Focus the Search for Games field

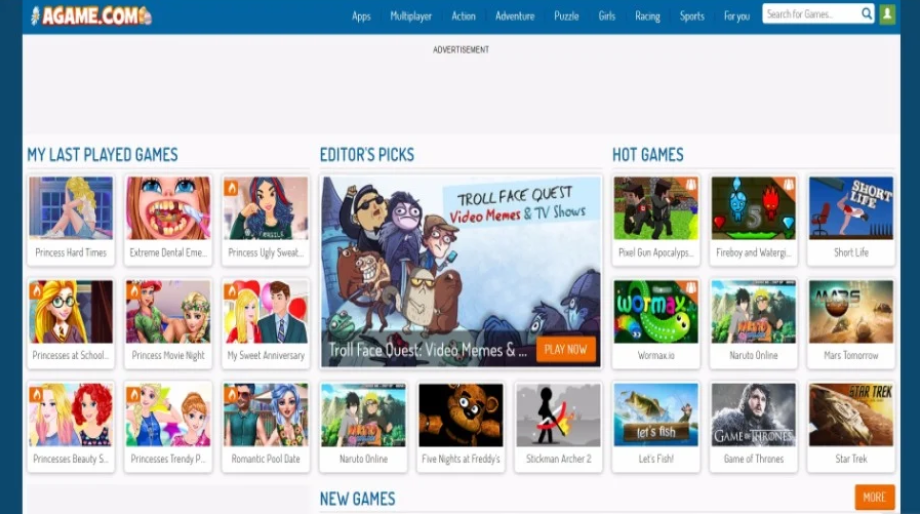pos(811,13)
